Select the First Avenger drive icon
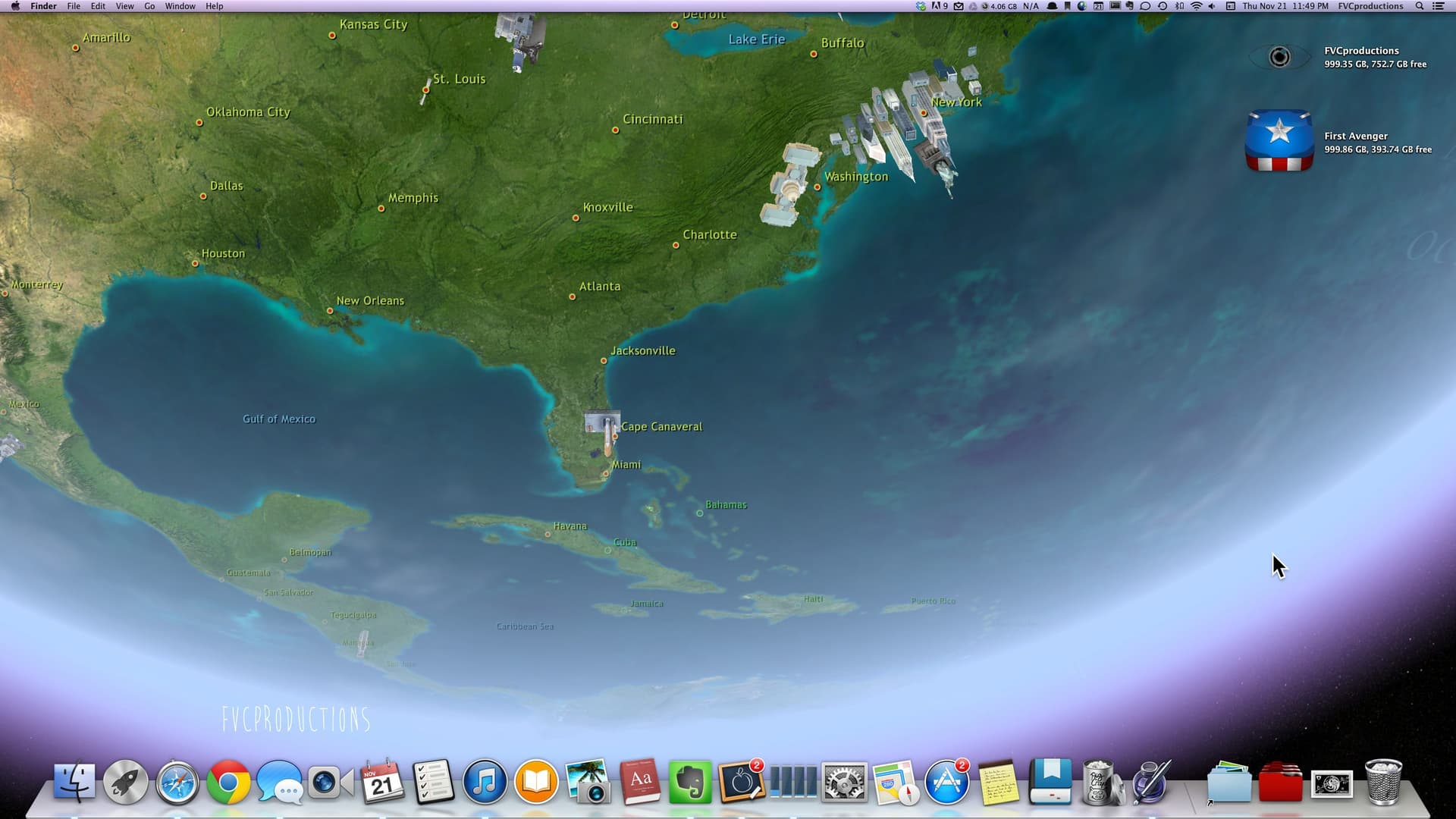This screenshot has width=1456, height=819. 1279,142
